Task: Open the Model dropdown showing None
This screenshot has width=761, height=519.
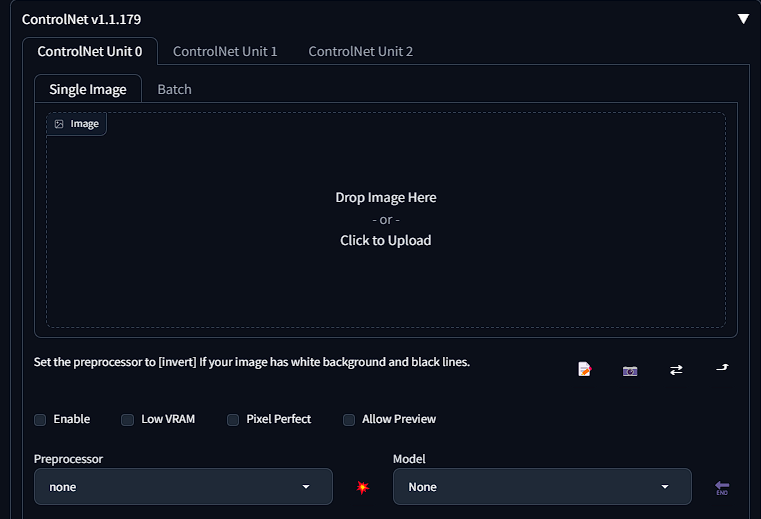Action: click(542, 486)
